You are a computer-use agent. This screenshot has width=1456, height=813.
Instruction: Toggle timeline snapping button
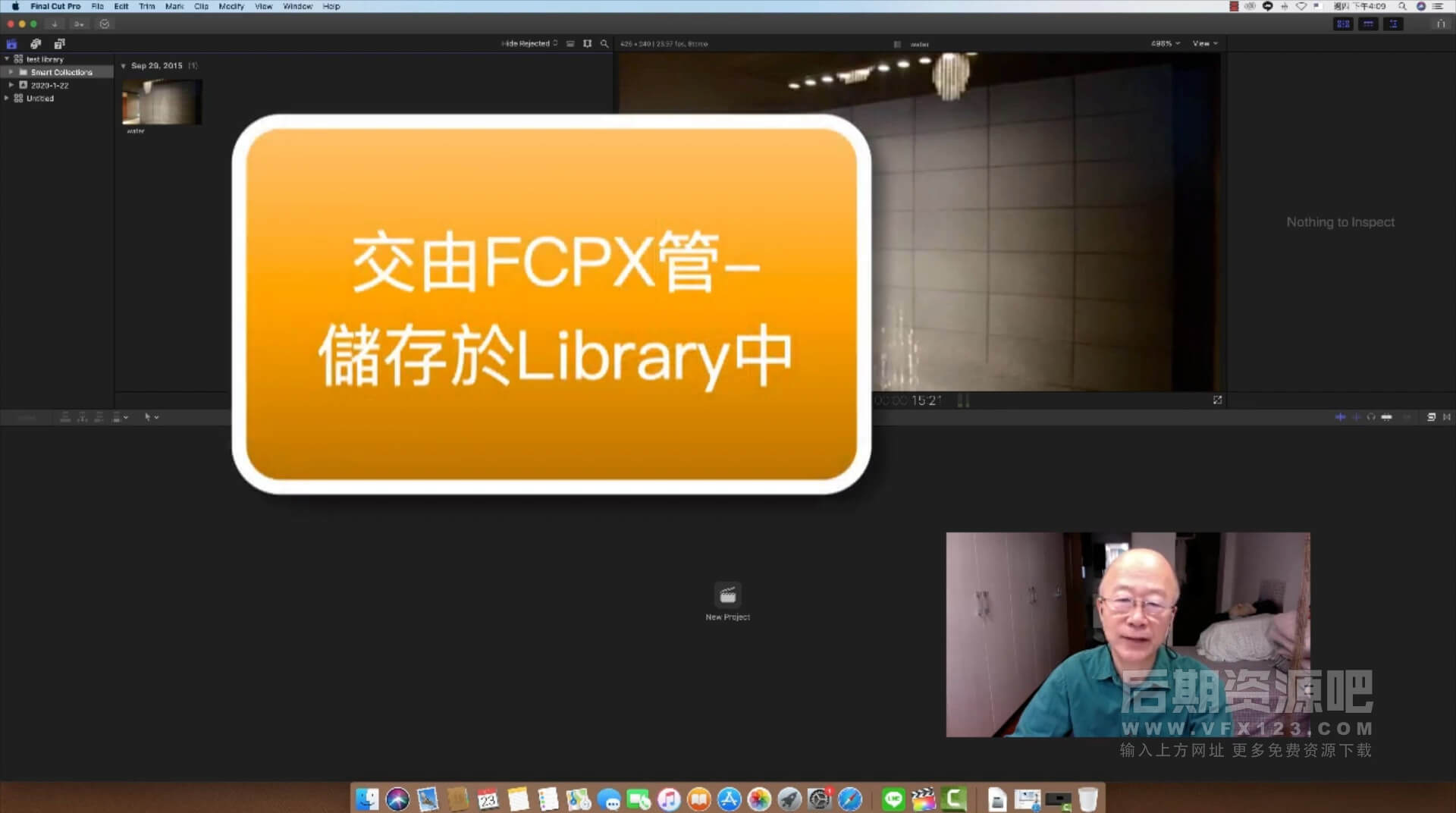(x=1386, y=417)
